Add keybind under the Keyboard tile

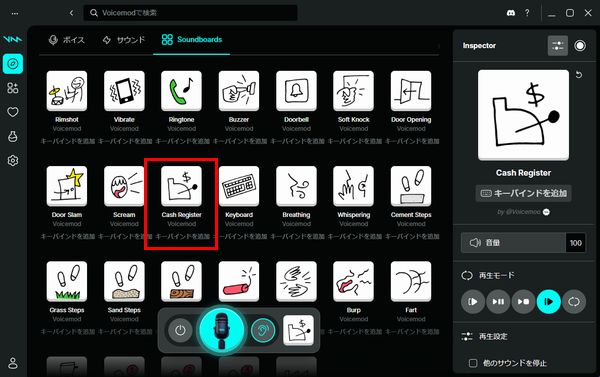coord(240,237)
